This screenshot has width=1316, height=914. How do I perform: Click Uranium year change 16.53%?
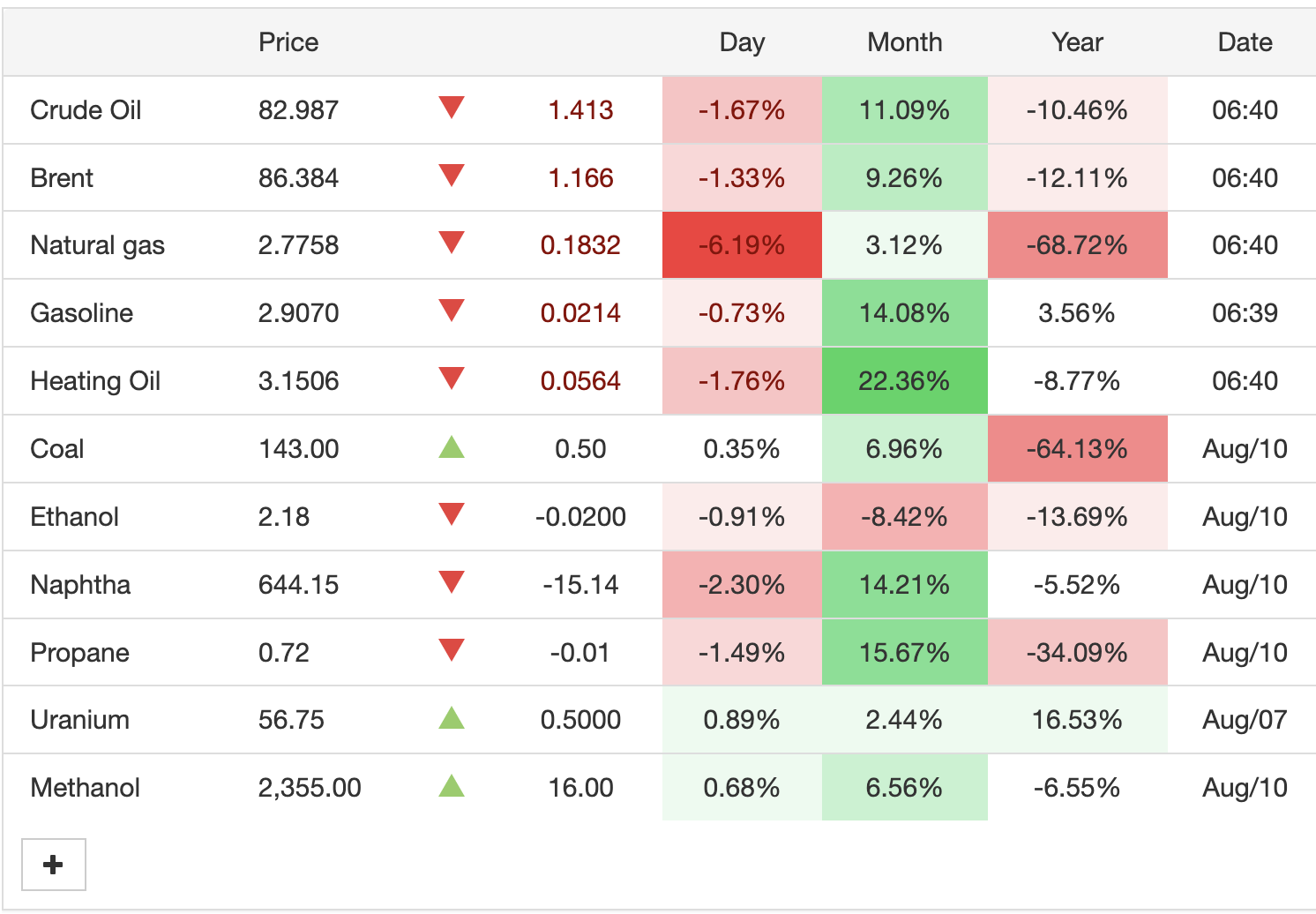pyautogui.click(x=1077, y=720)
